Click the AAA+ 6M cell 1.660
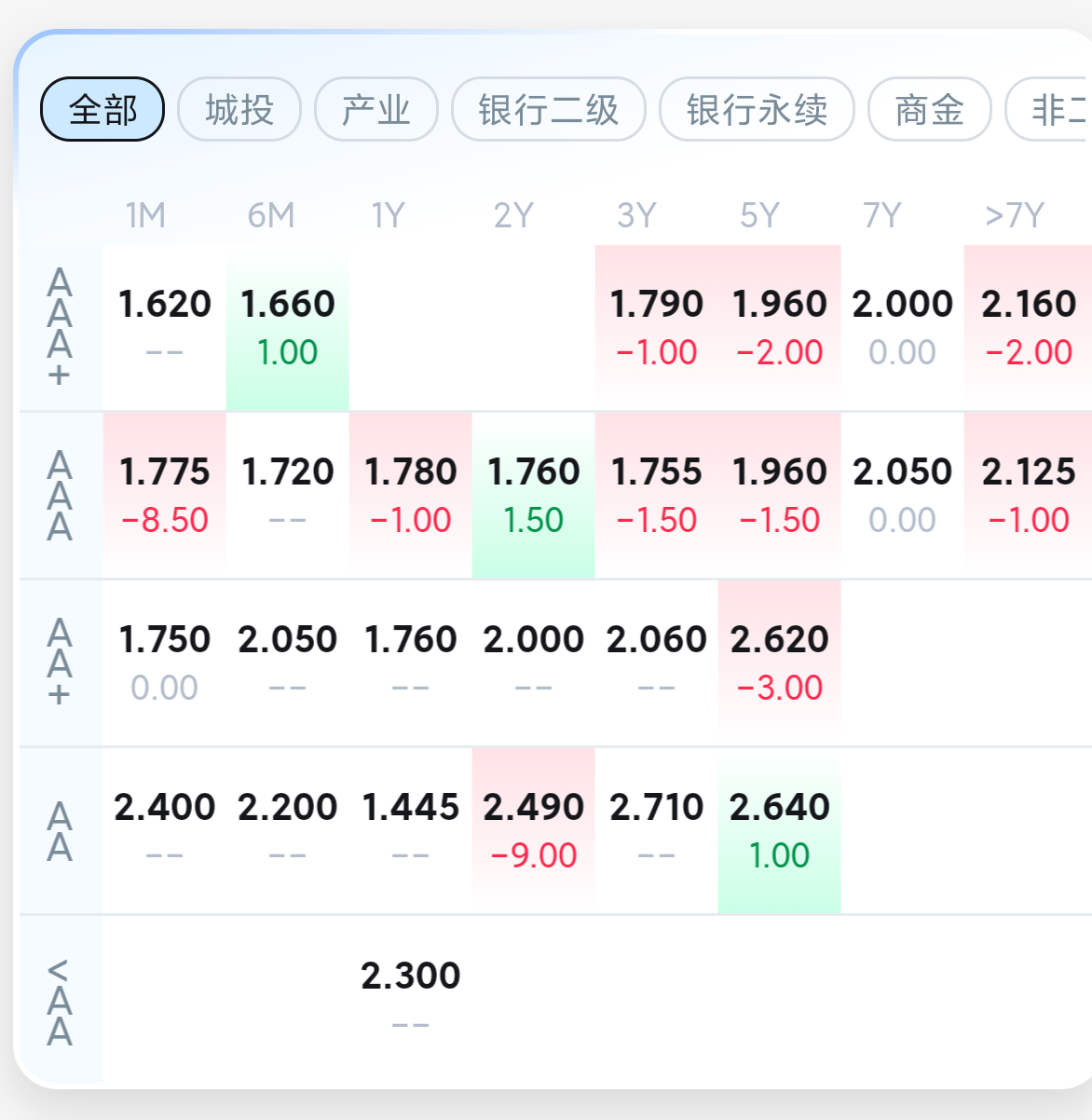The width and height of the screenshot is (1092, 1120). [287, 327]
